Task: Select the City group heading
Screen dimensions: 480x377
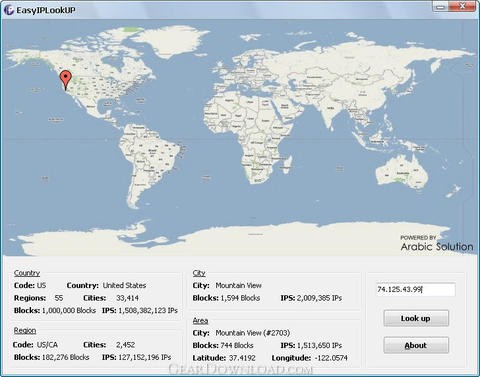Action: pyautogui.click(x=199, y=273)
